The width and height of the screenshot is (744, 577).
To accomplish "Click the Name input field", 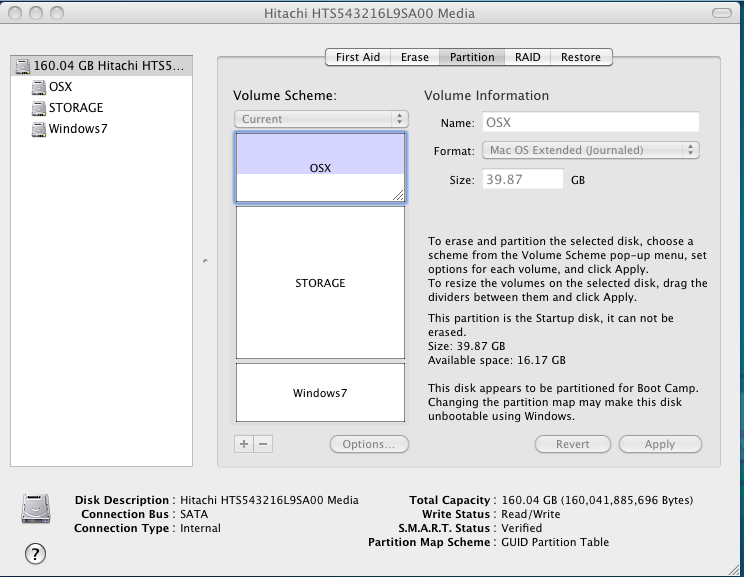I will pyautogui.click(x=591, y=122).
